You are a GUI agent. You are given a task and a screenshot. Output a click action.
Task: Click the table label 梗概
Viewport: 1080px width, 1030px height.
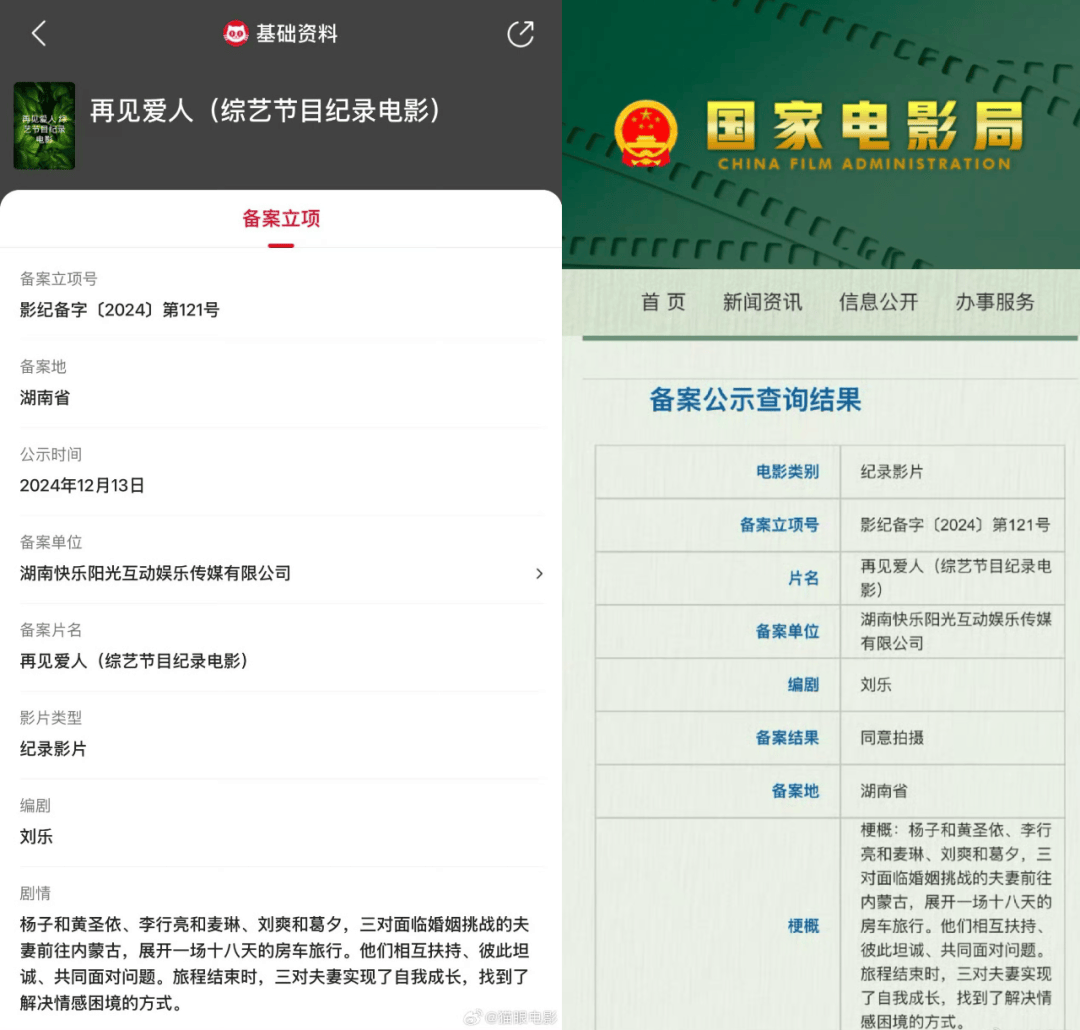(x=803, y=926)
